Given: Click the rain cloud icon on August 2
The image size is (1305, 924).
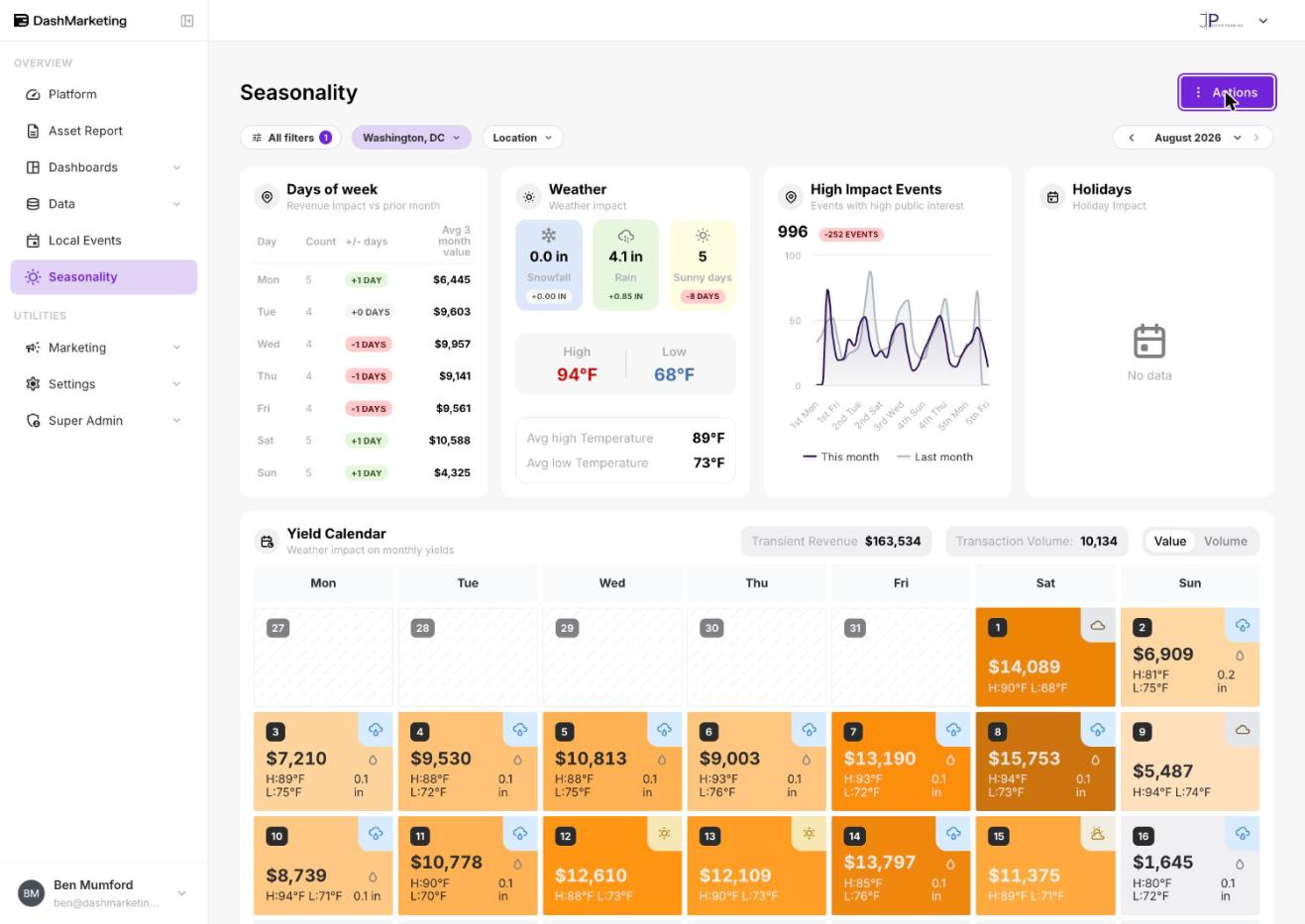Looking at the screenshot, I should click(x=1243, y=625).
